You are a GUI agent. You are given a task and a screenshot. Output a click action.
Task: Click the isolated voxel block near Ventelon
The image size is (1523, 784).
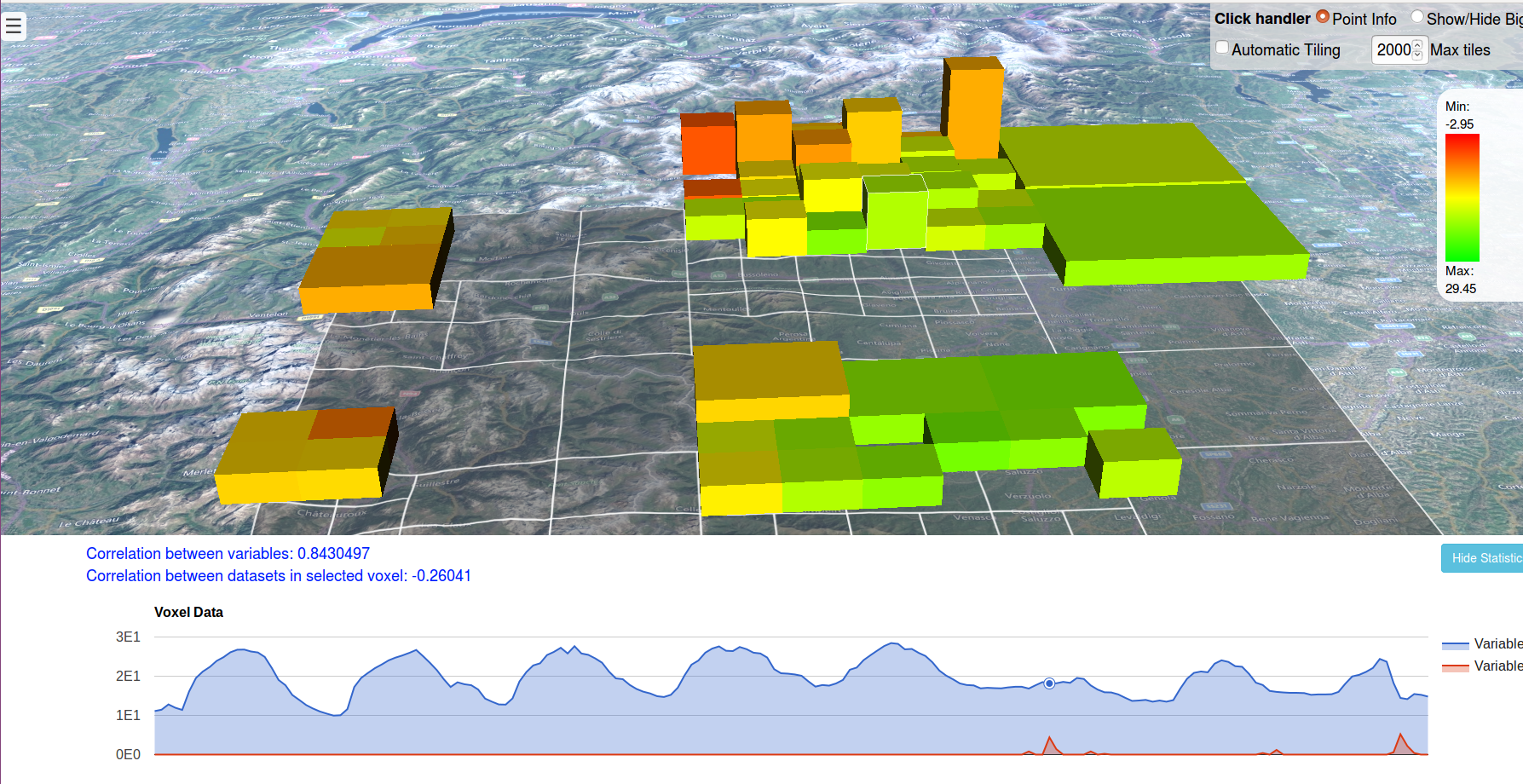(x=375, y=260)
